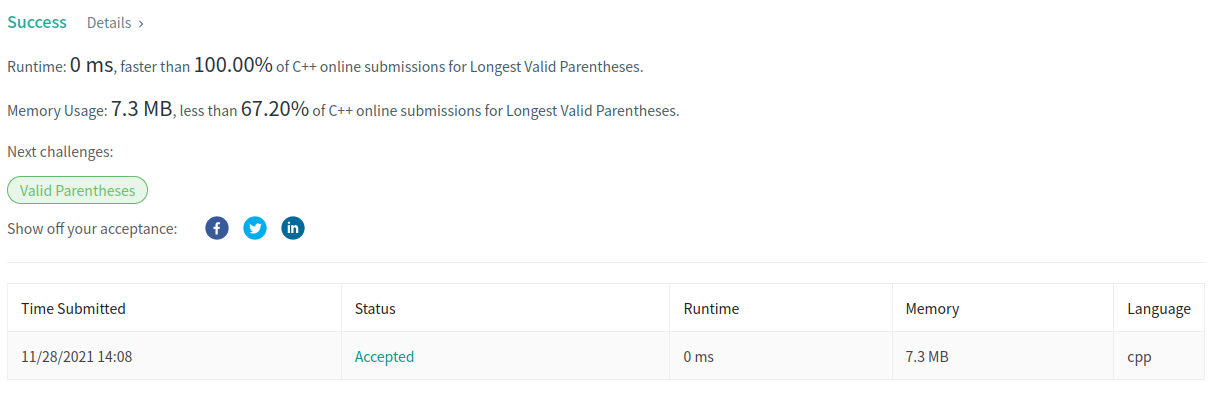Share acceptance on LinkedIn
Screen dimensions: 1219x417
pyautogui.click(x=293, y=228)
